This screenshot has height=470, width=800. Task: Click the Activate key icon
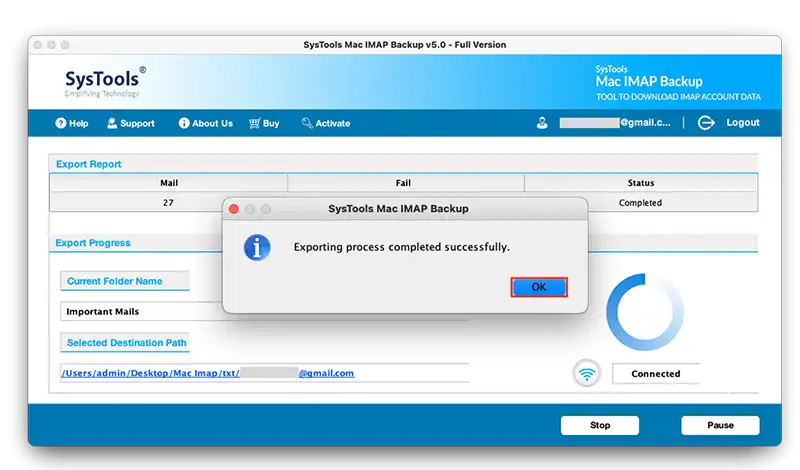click(x=307, y=123)
